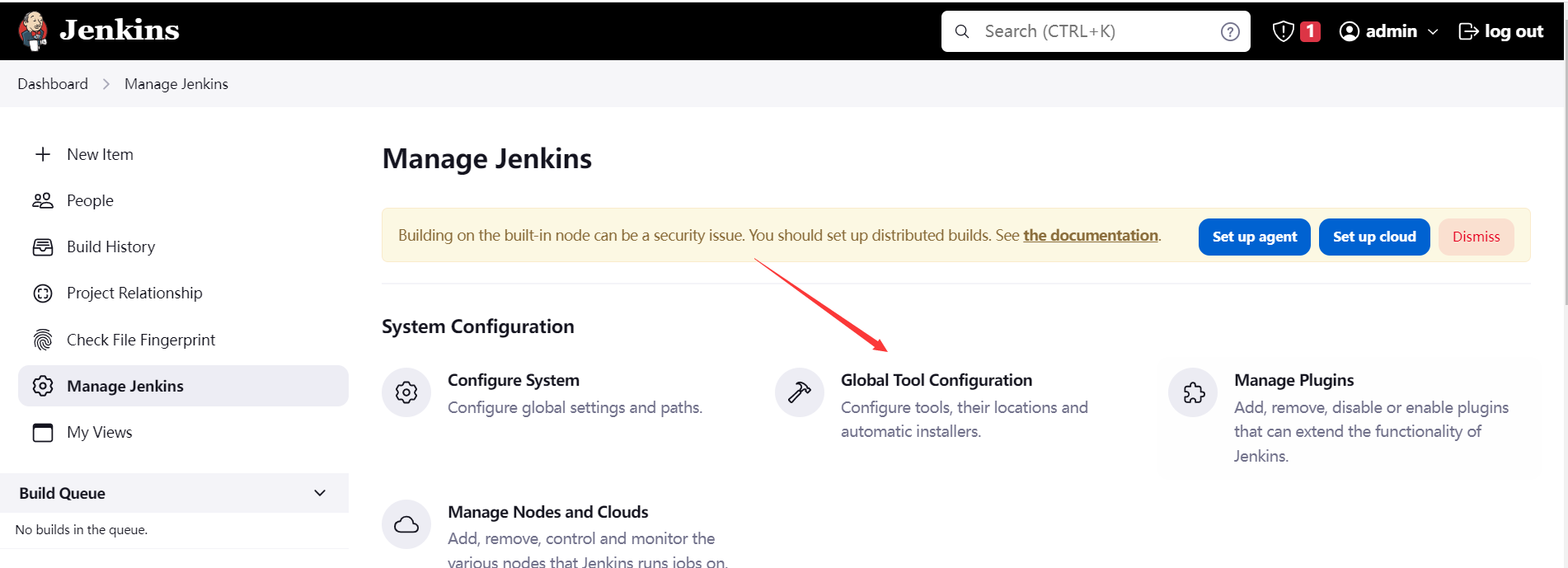Click the Set up cloud button

[1374, 237]
